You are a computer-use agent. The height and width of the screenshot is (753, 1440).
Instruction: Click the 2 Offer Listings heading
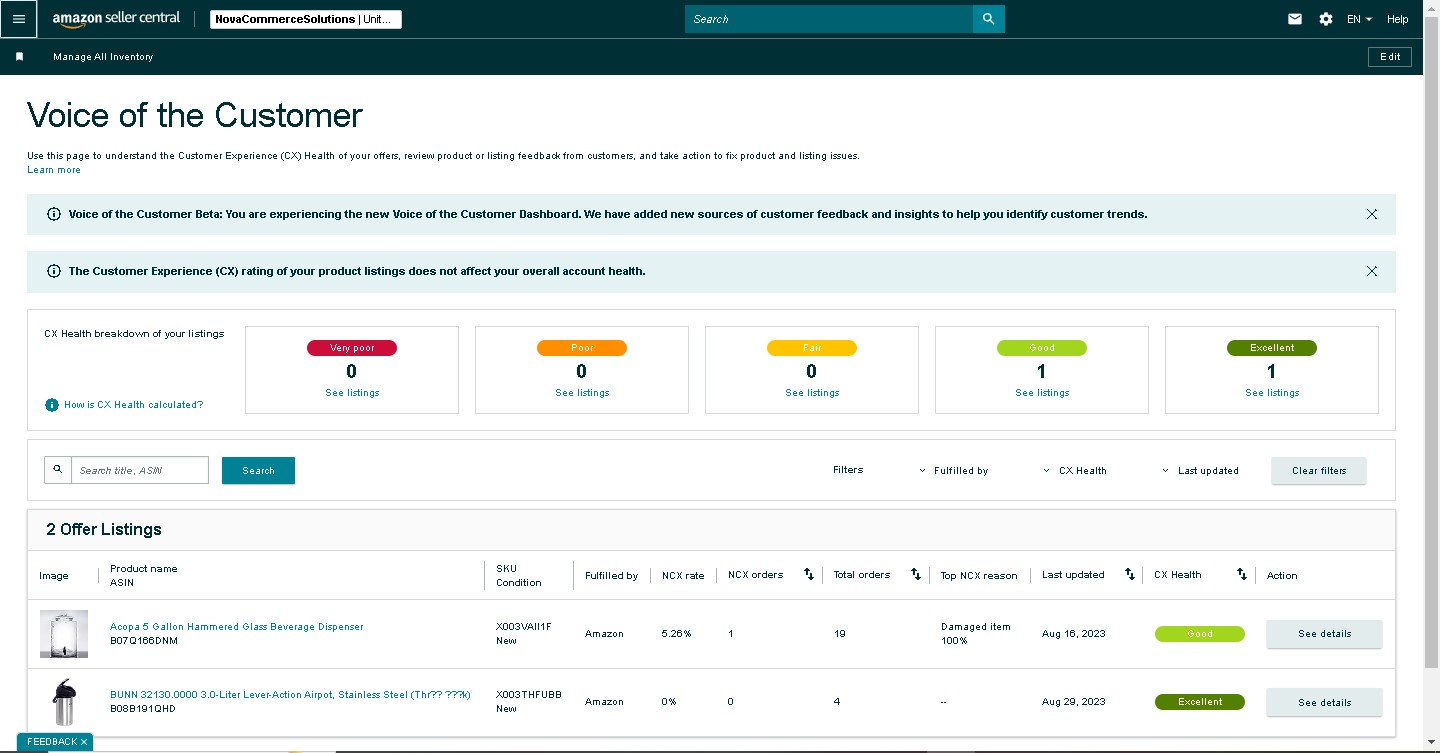point(104,530)
